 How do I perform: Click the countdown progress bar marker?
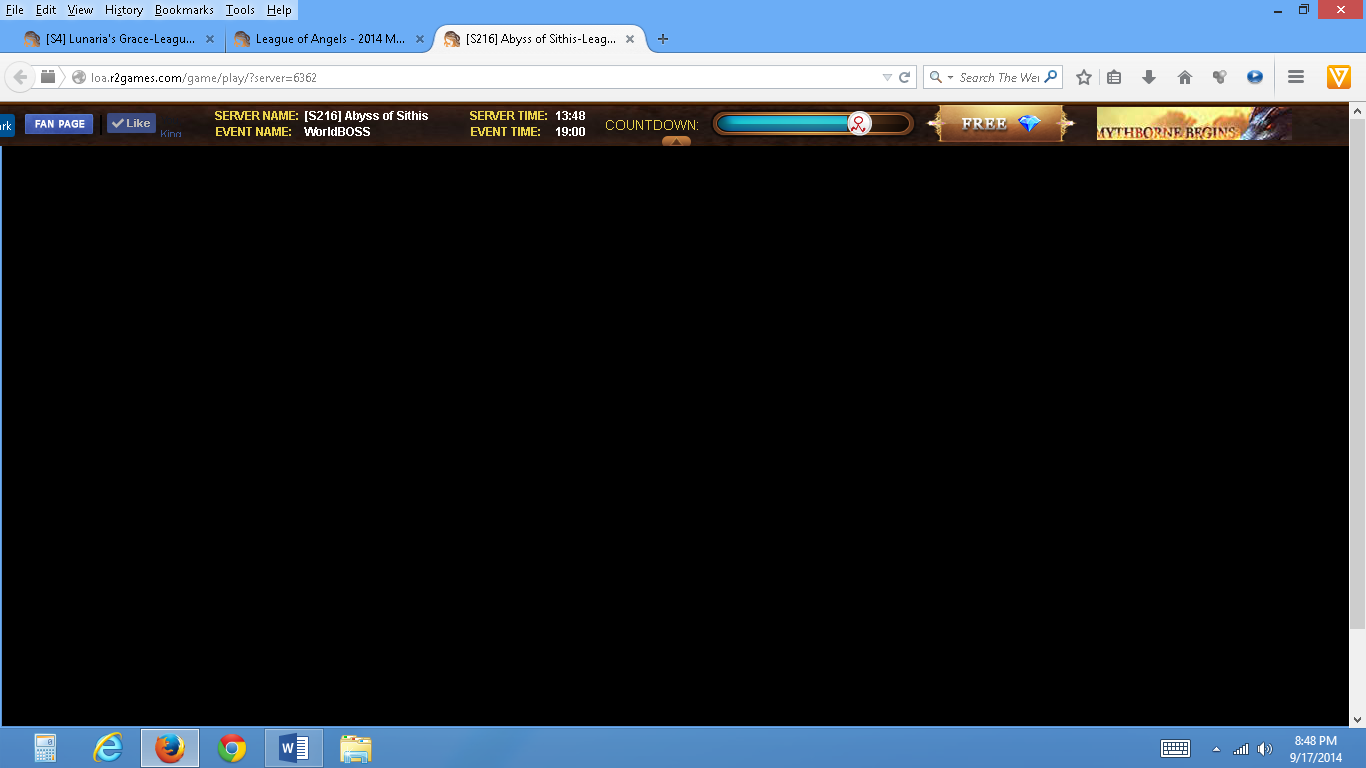(x=858, y=123)
